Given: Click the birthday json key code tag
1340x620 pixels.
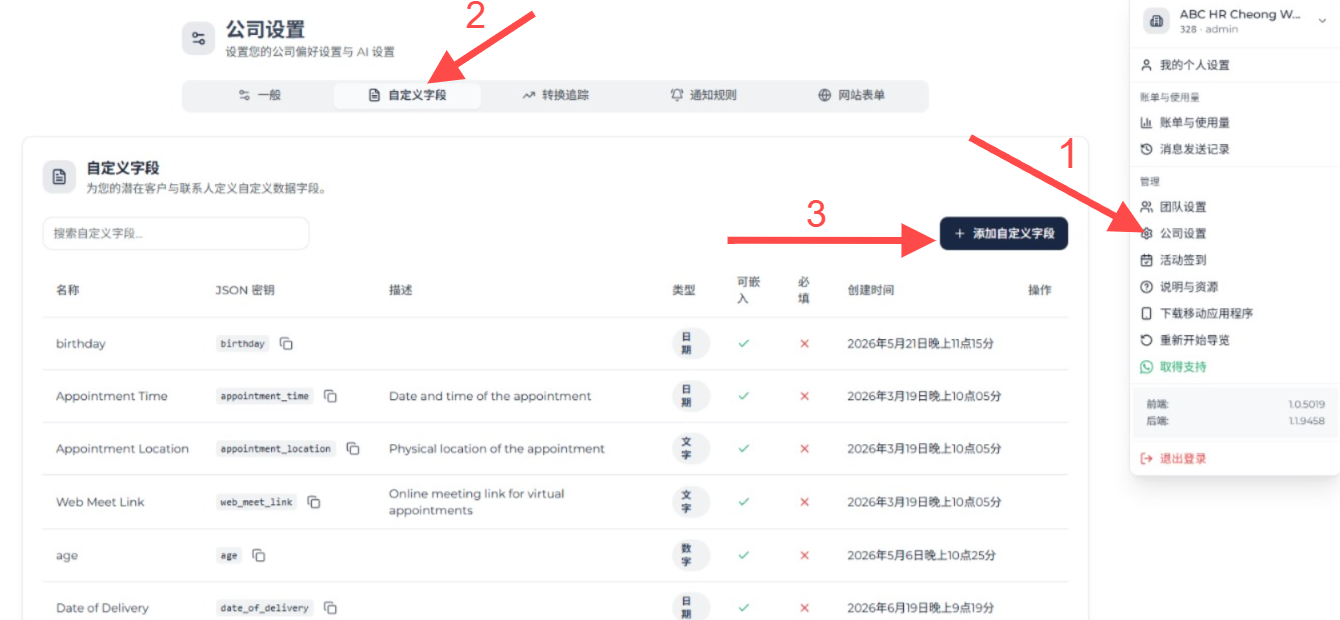Looking at the screenshot, I should point(243,344).
